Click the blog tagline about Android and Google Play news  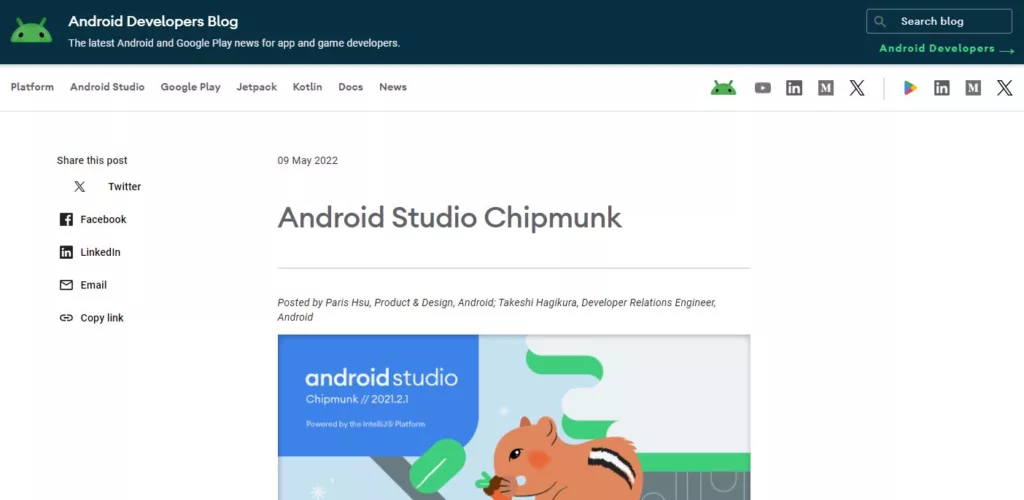pyautogui.click(x=234, y=43)
